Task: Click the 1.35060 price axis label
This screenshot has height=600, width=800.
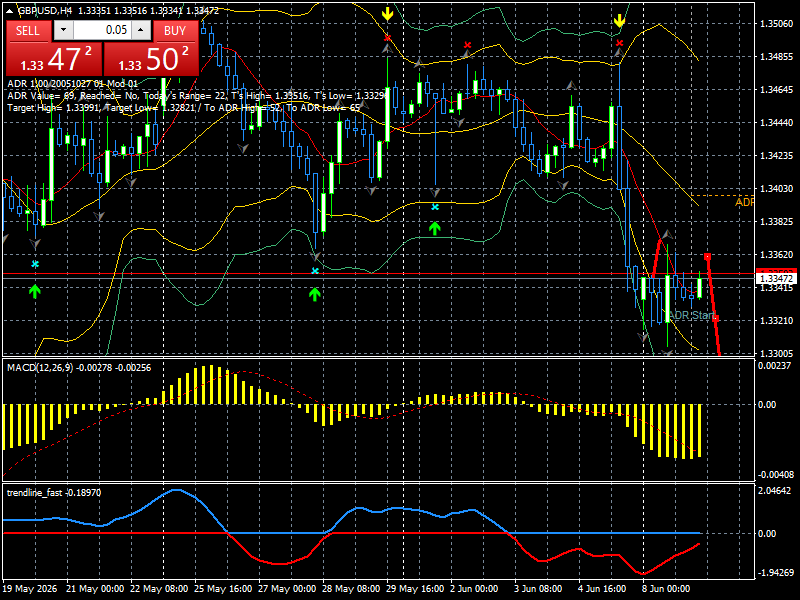Action: [777, 23]
